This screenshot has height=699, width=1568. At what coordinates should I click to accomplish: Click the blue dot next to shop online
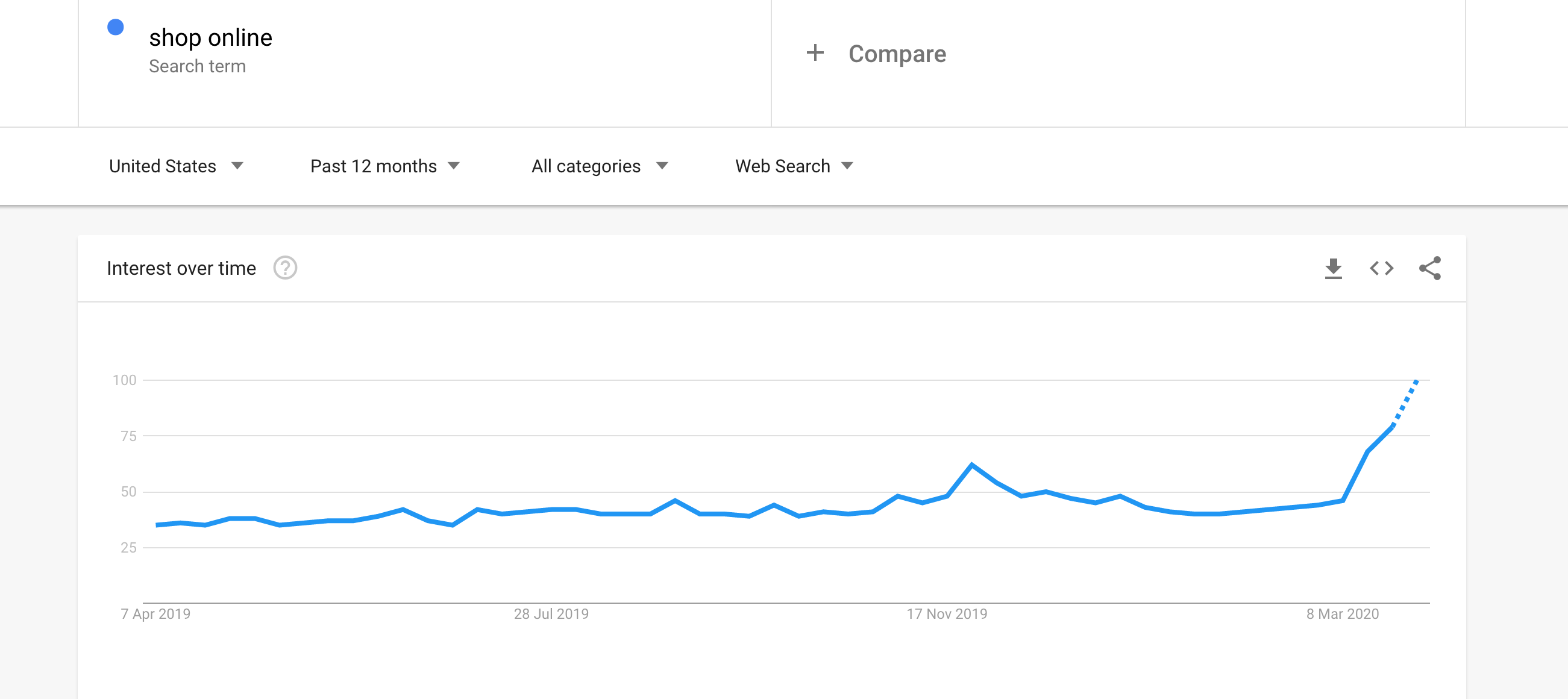coord(116,27)
